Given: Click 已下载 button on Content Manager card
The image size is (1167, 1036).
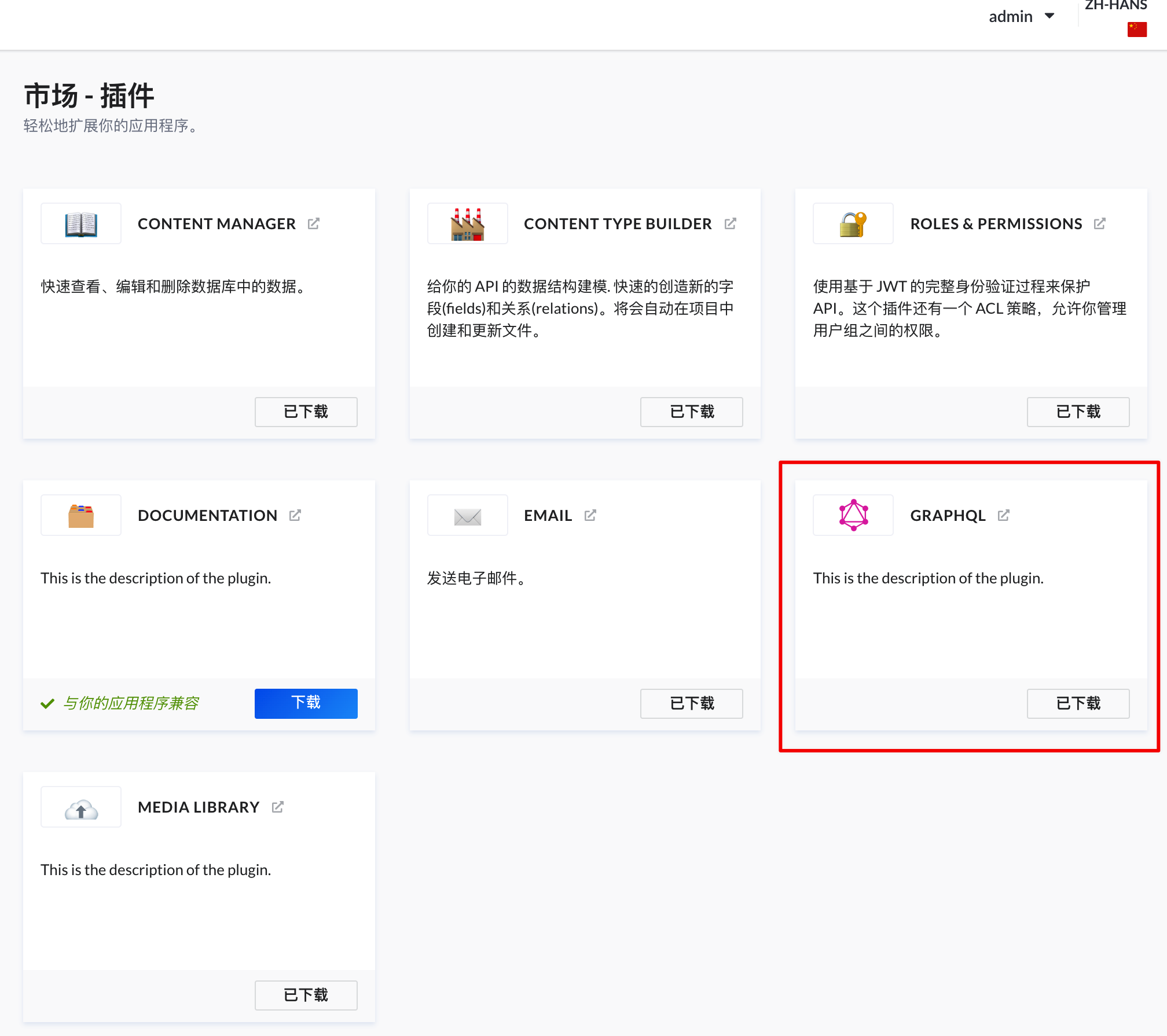Looking at the screenshot, I should (306, 412).
